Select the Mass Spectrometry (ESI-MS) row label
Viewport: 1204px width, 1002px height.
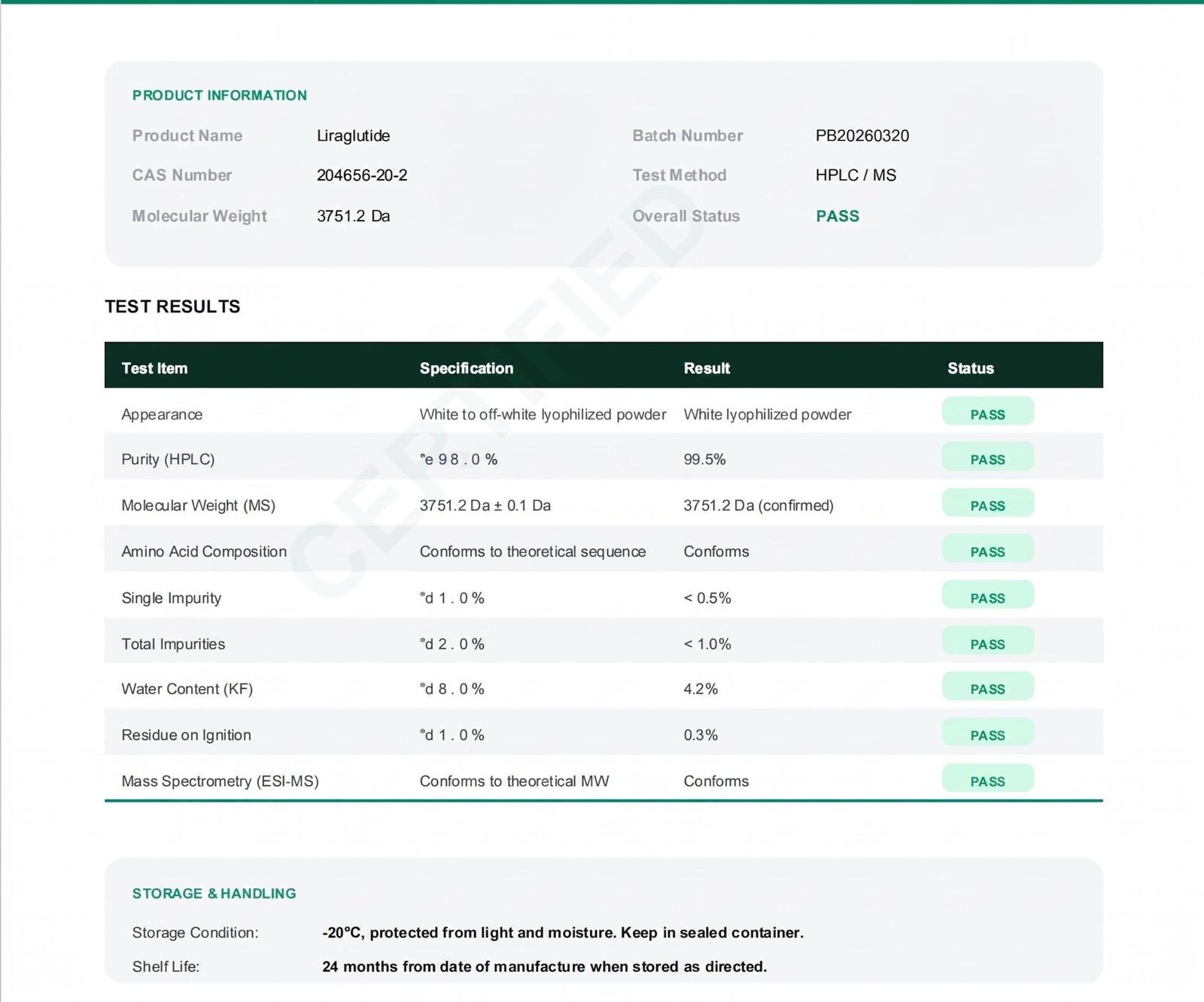[x=220, y=781]
